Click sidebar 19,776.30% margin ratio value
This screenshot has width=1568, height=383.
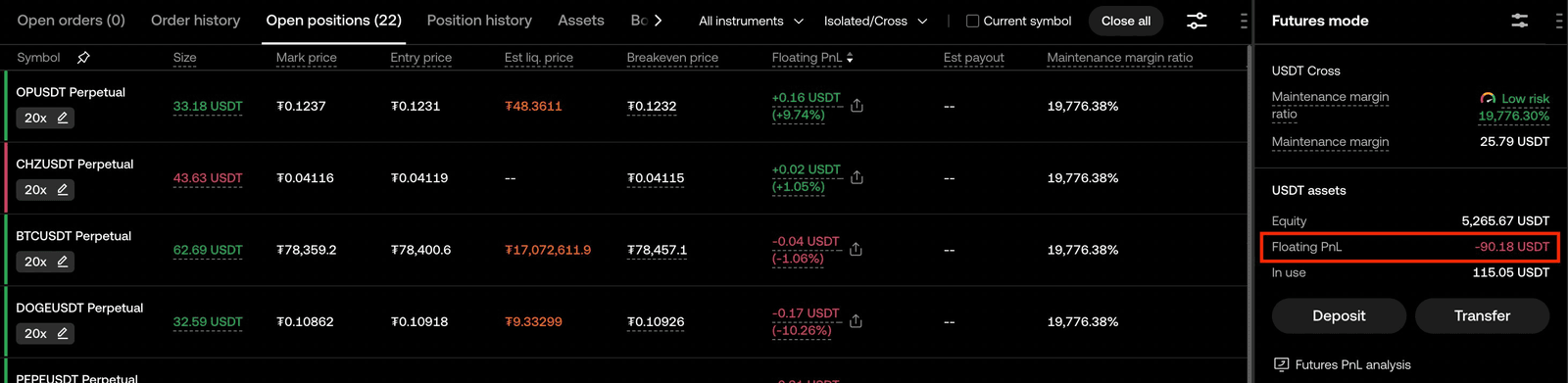(x=1513, y=116)
